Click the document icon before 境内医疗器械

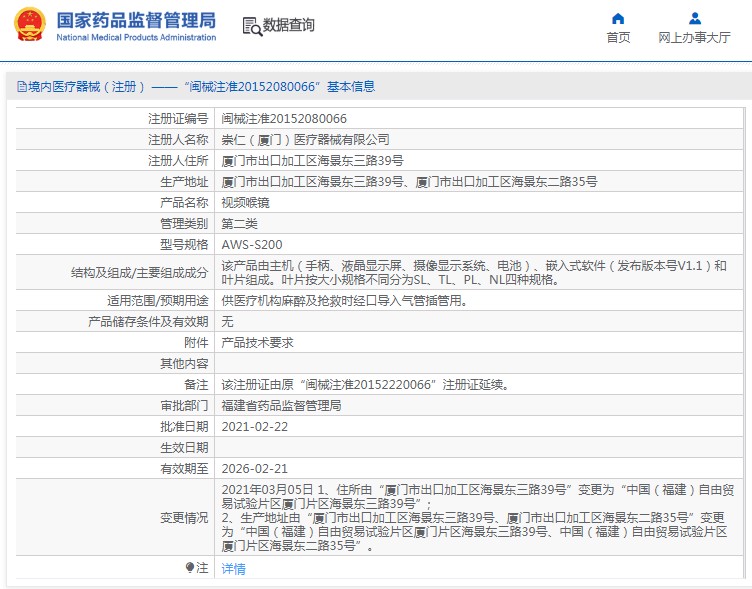click(x=20, y=87)
